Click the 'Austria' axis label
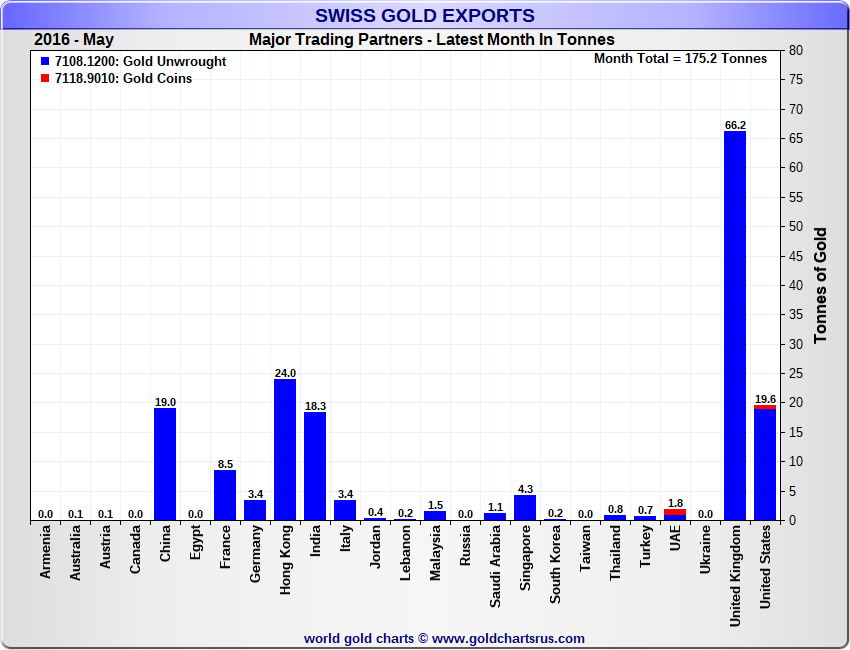850x650 pixels. click(x=105, y=547)
